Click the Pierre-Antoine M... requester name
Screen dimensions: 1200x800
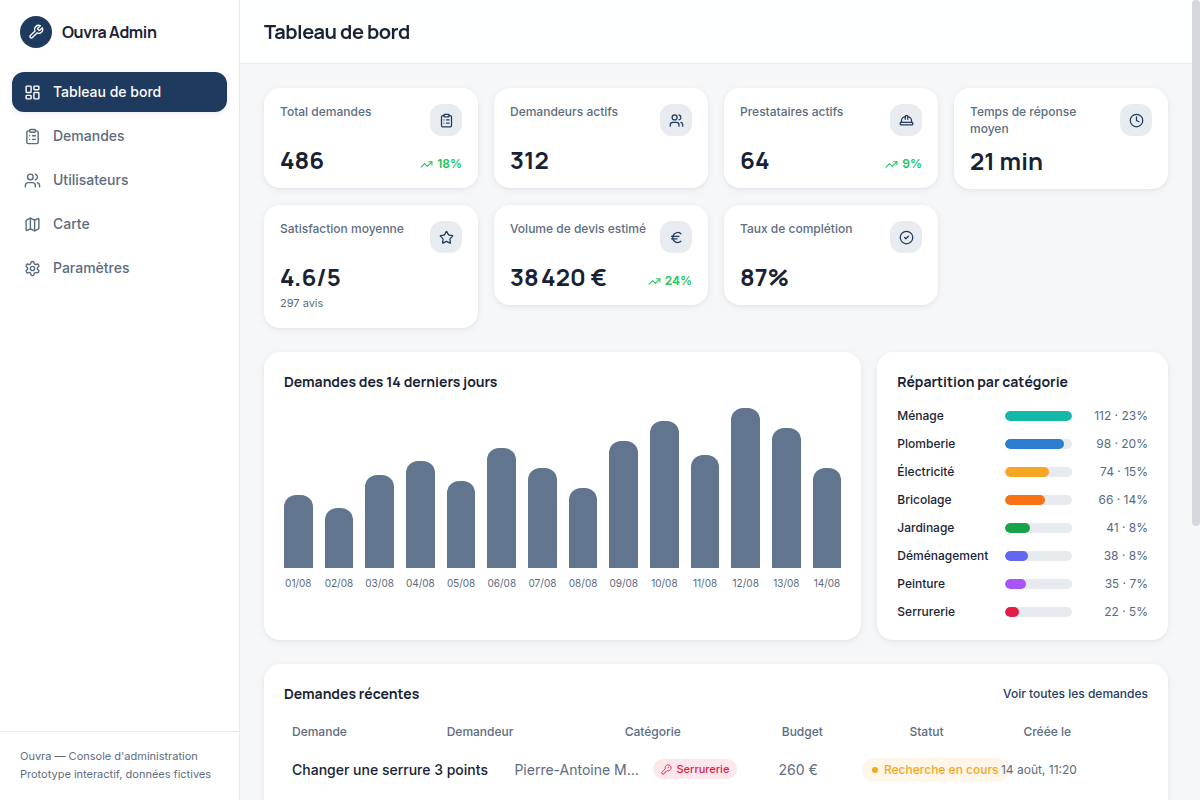pos(577,770)
